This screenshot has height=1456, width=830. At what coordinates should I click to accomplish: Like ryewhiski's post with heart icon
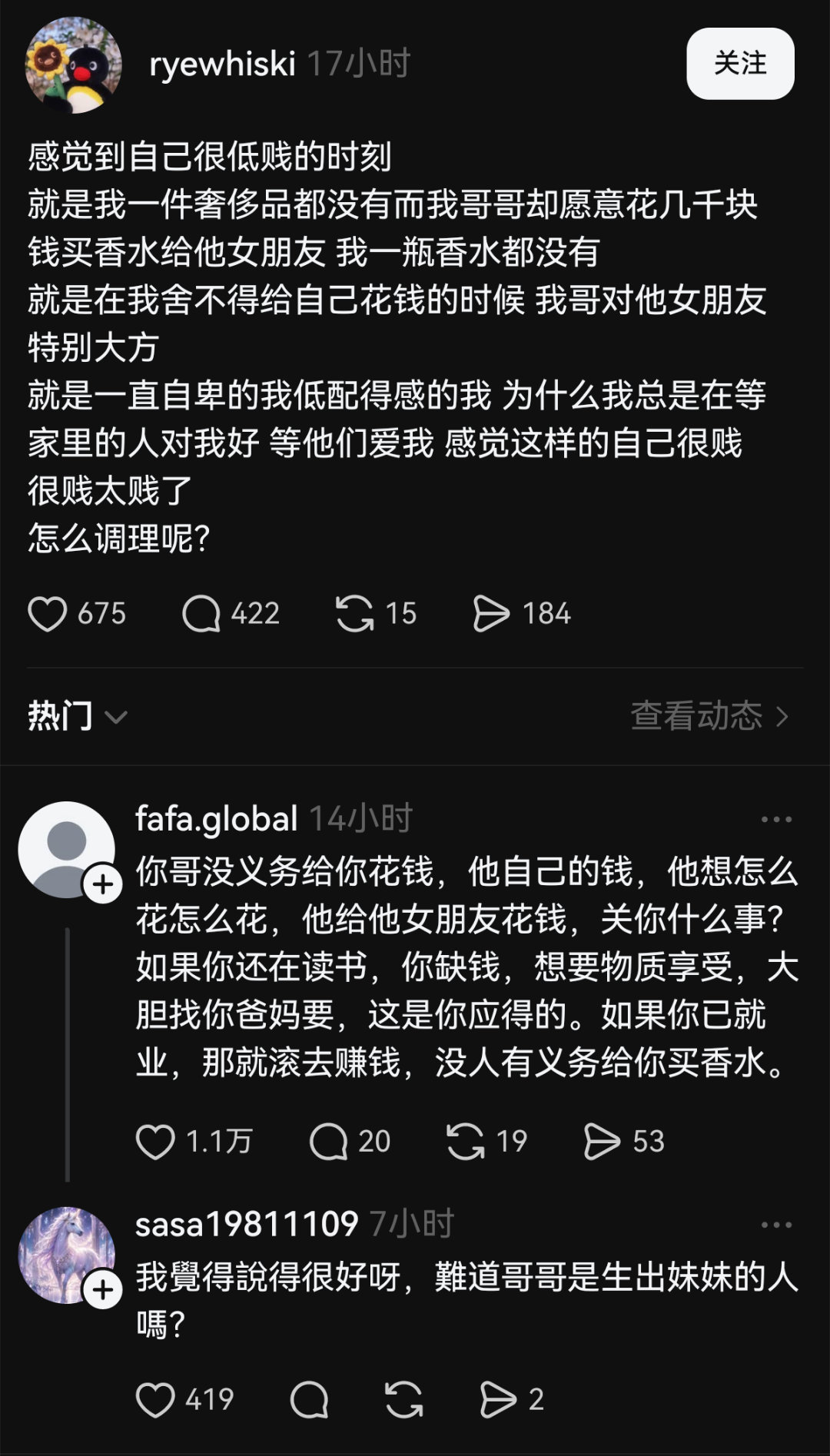pos(48,614)
